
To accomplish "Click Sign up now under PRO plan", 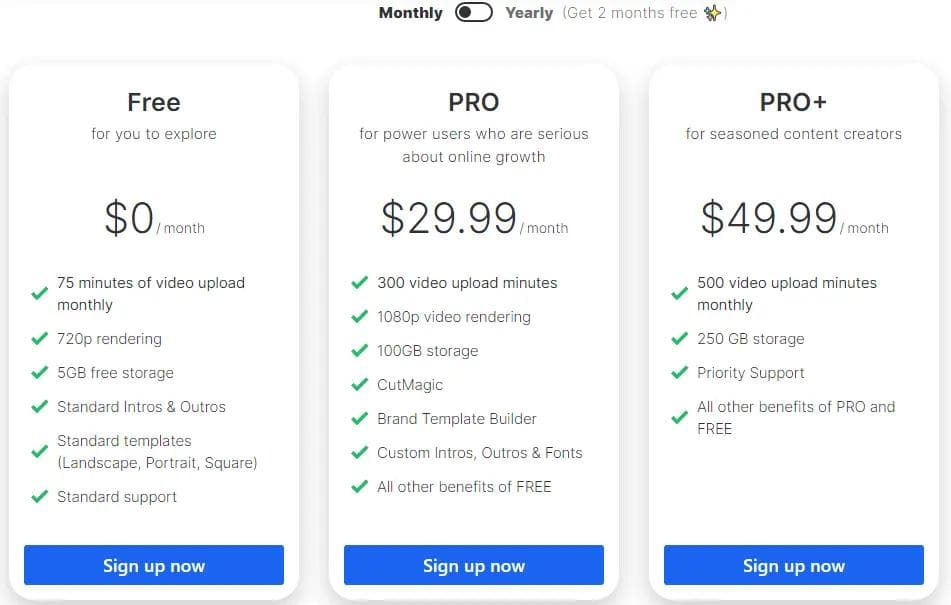I will 474,565.
